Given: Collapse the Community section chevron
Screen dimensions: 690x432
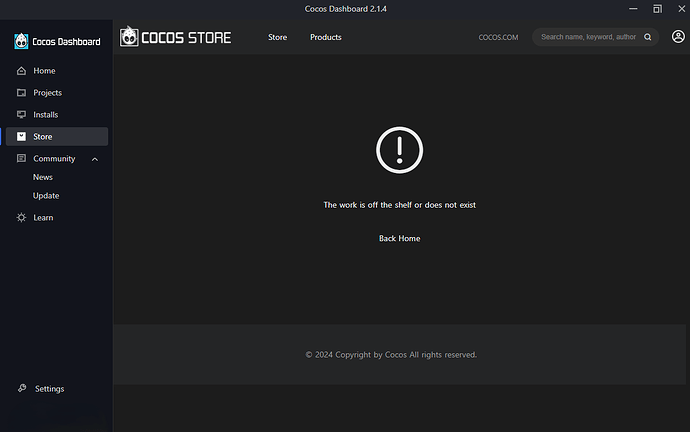Looking at the screenshot, I should pos(95,159).
